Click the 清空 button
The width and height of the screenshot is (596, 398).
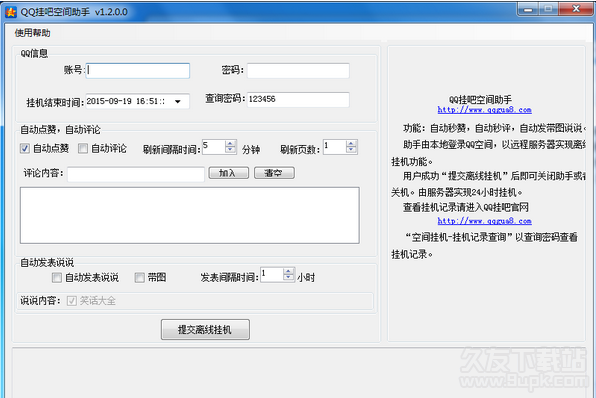[x=274, y=173]
